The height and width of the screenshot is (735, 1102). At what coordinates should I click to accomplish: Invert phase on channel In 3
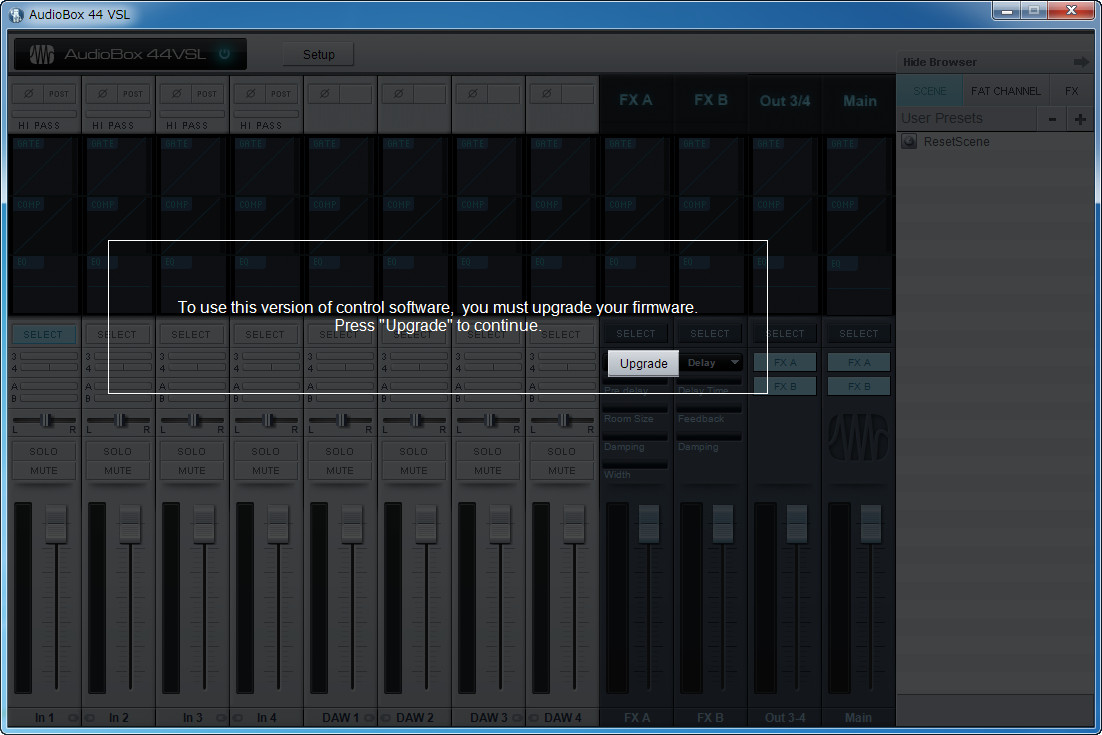tap(176, 93)
